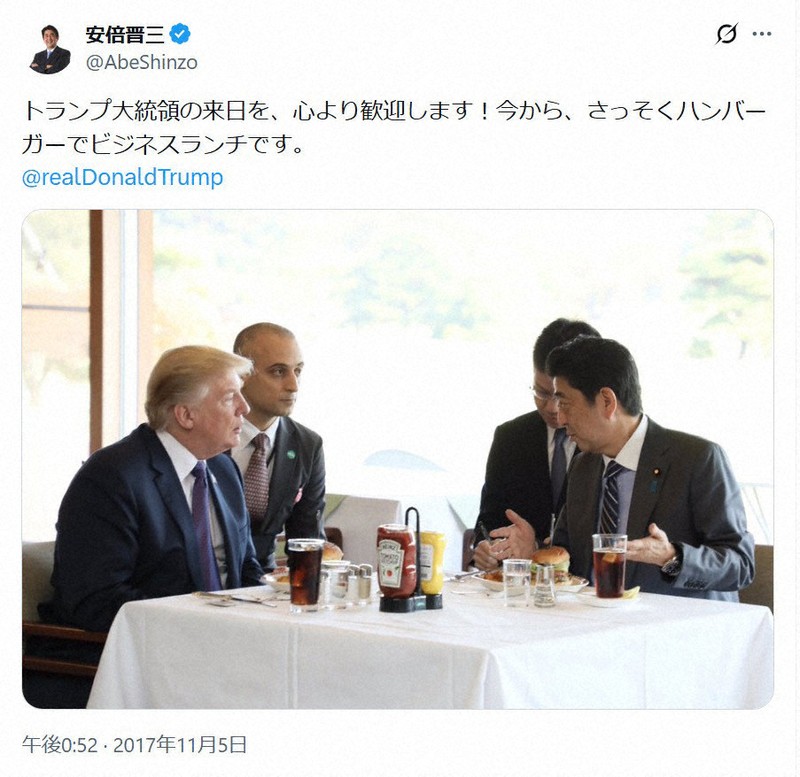Click the tweet text about ハンバーガー lunch

pos(394,128)
